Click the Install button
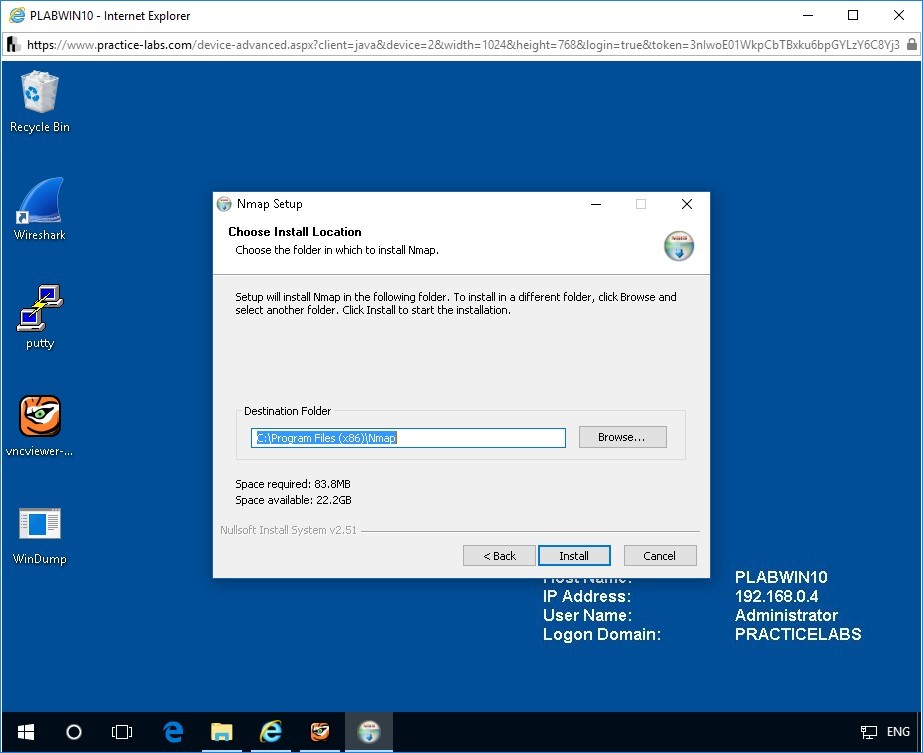The width and height of the screenshot is (923, 753). point(574,556)
